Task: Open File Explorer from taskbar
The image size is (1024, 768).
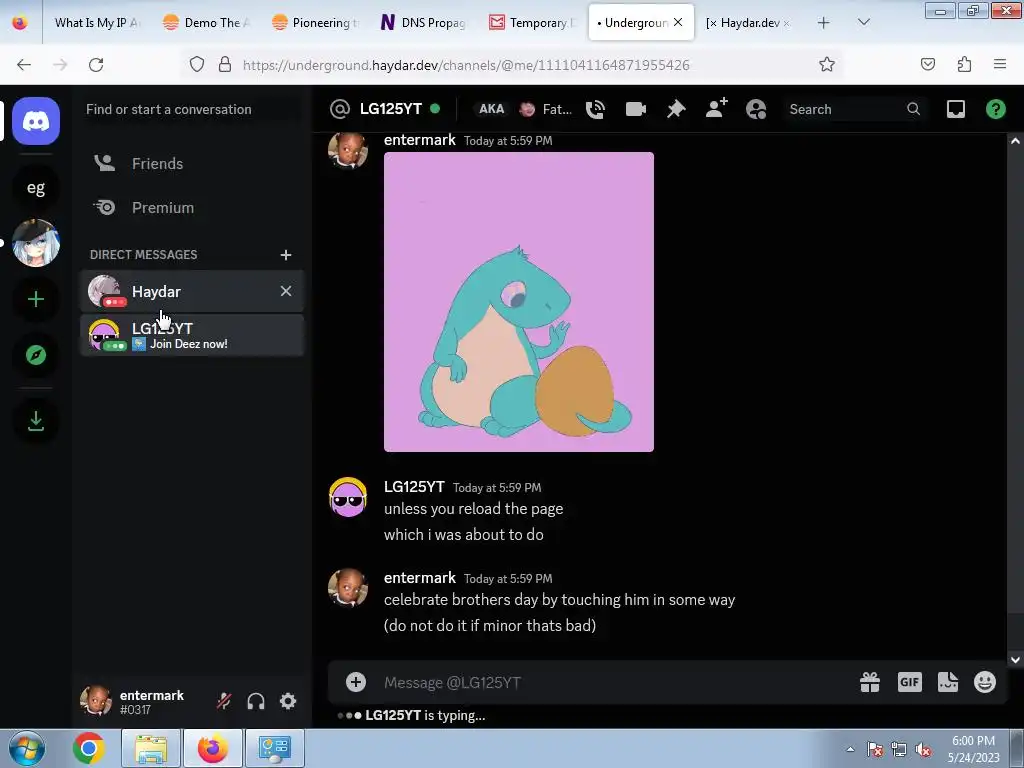Action: (151, 748)
